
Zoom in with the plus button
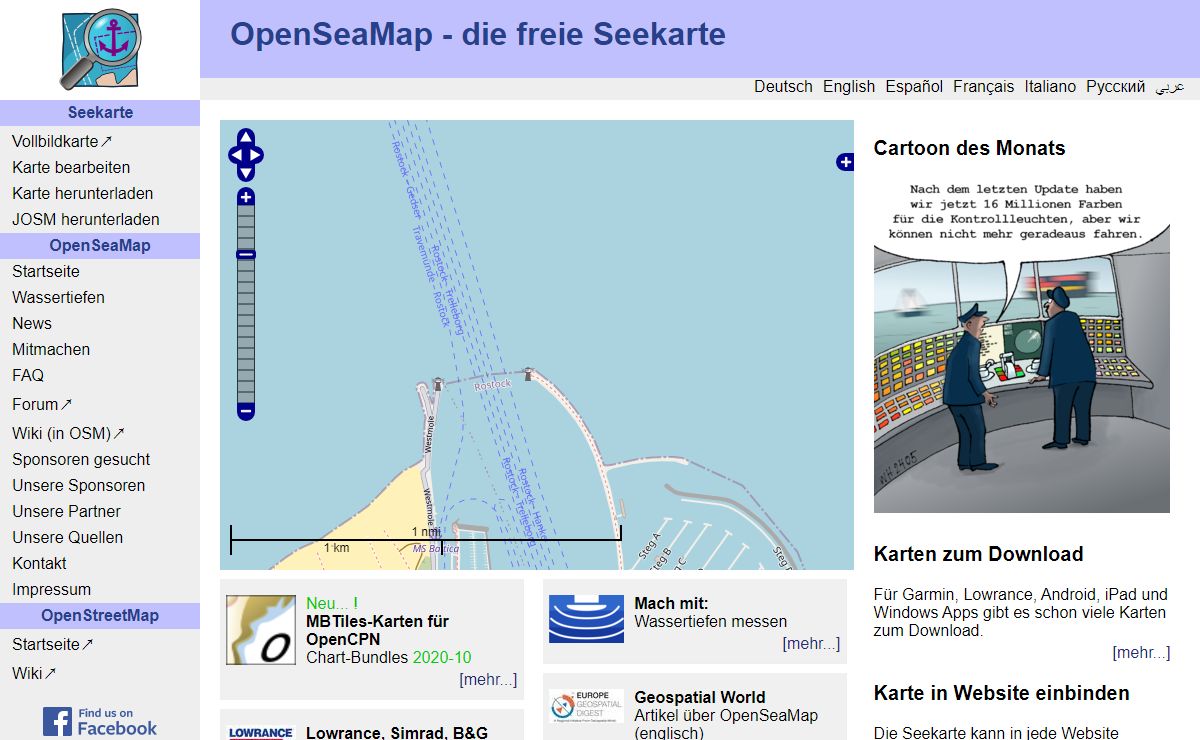click(x=246, y=196)
